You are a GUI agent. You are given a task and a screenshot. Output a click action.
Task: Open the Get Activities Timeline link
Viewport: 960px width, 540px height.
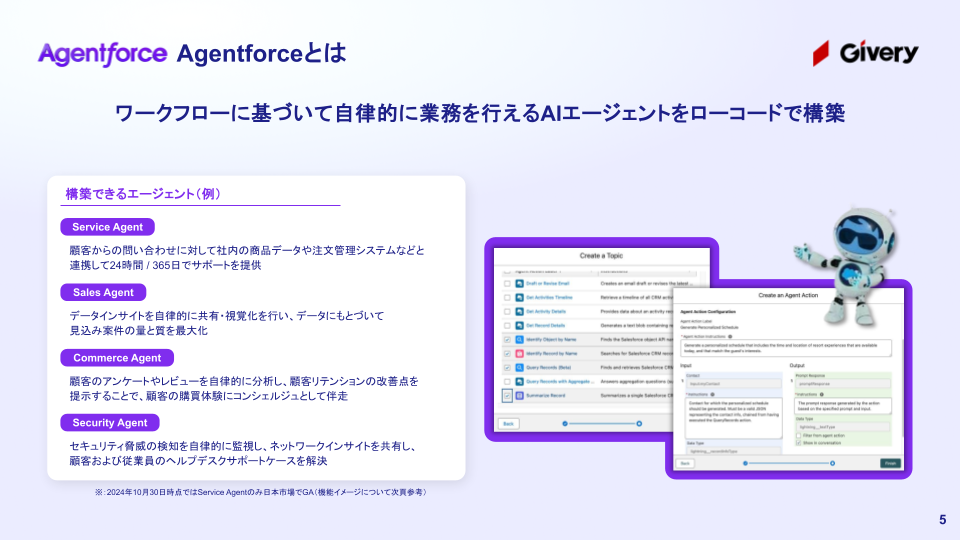coord(549,298)
